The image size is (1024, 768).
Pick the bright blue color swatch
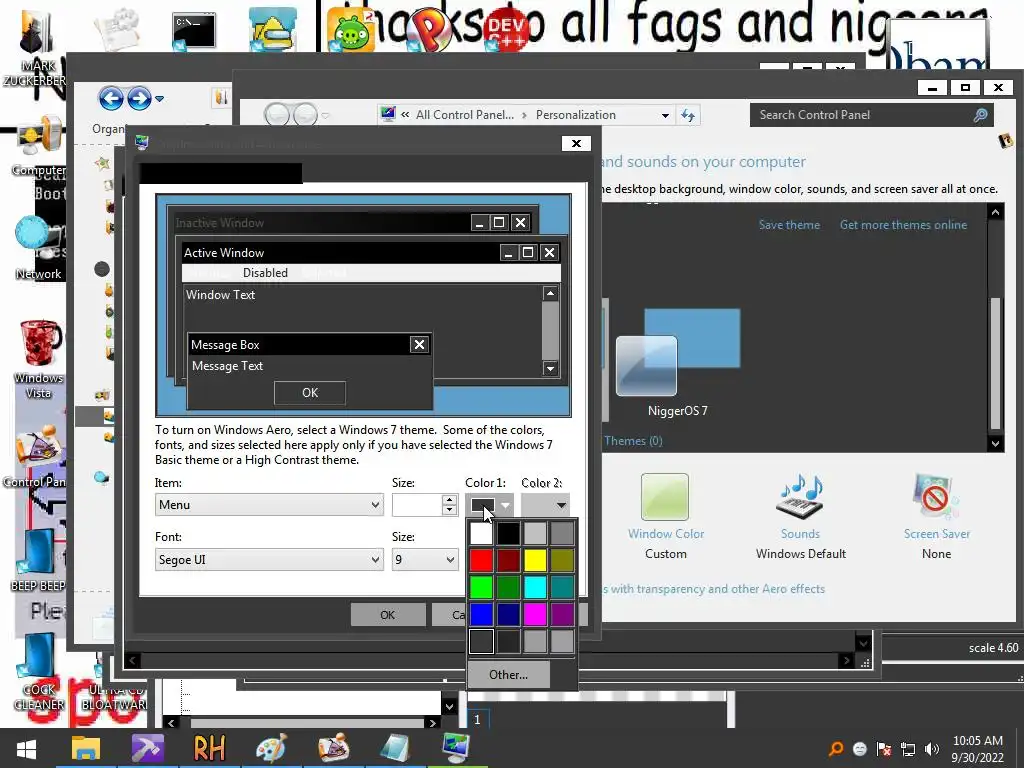pos(481,614)
